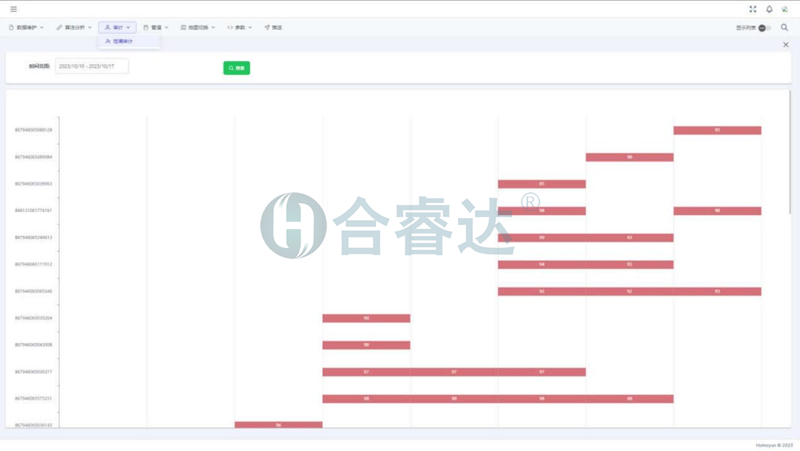The width and height of the screenshot is (800, 451).
Task: Open notifications via the bell icon
Action: point(769,9)
